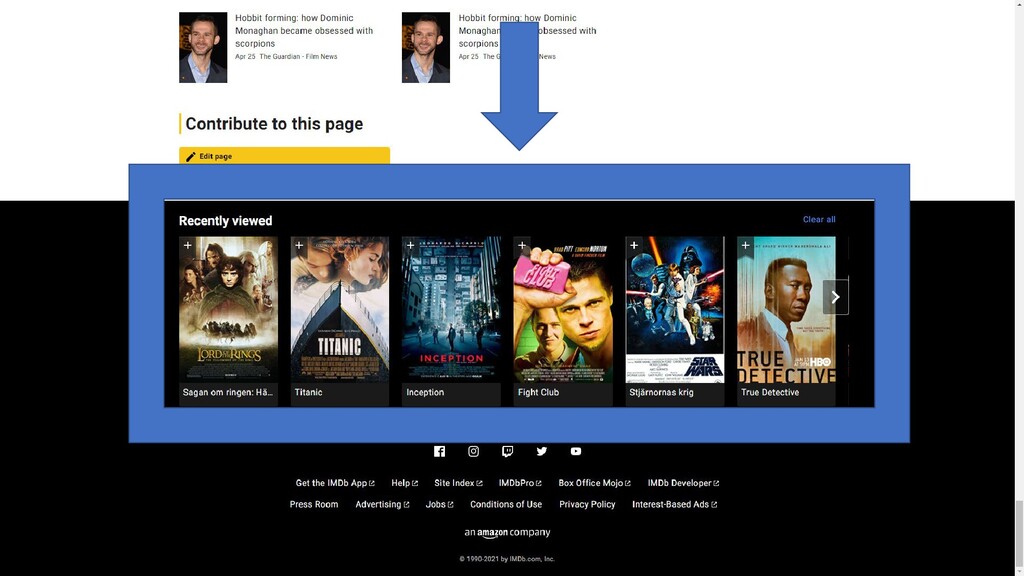Add Stjärnornas krig to watchlist
This screenshot has height=576, width=1024.
633,246
